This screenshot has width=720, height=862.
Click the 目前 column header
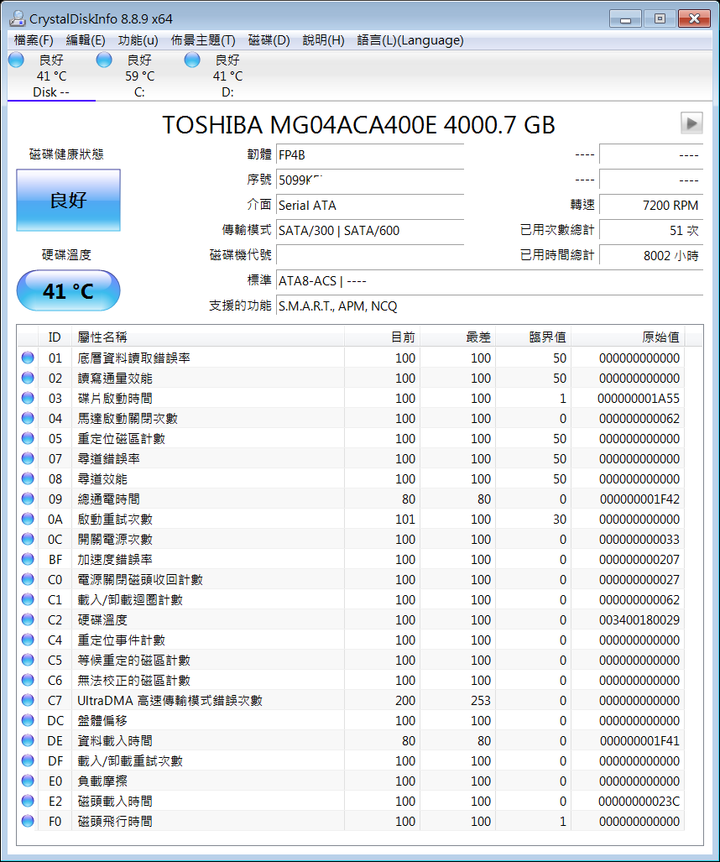tap(382, 337)
